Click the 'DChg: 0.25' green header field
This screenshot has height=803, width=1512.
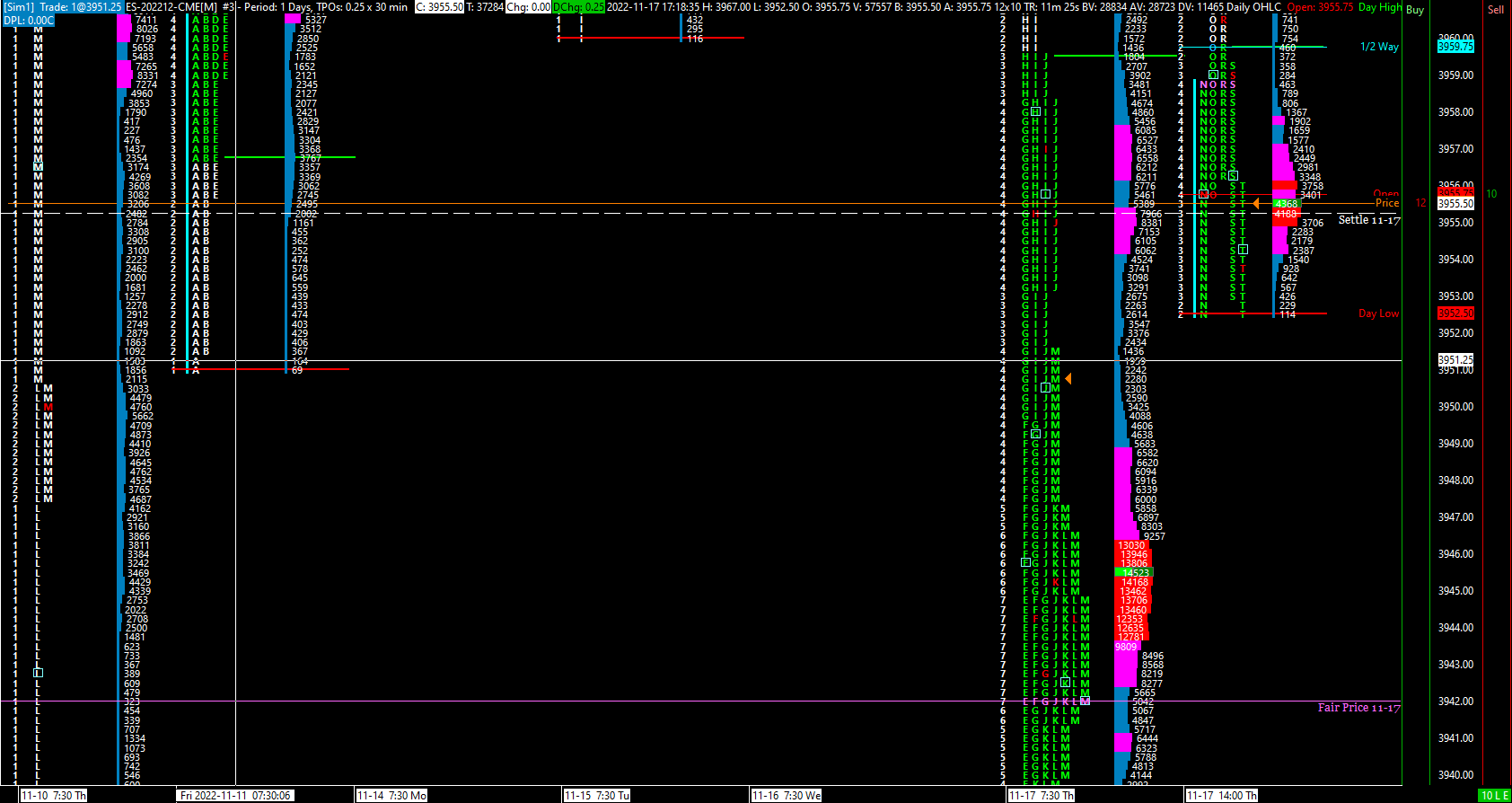pyautogui.click(x=578, y=7)
